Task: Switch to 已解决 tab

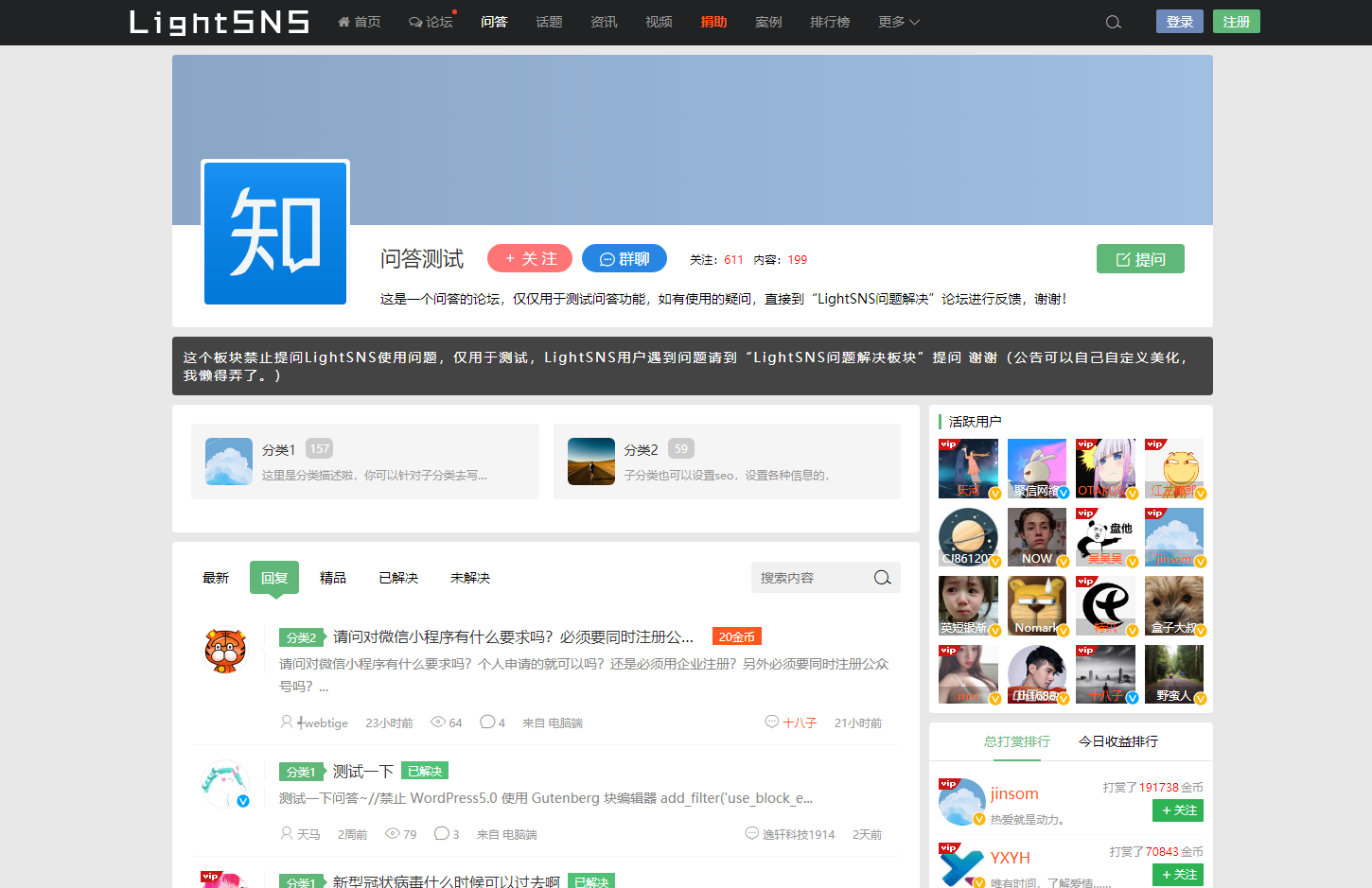Action: 398,578
